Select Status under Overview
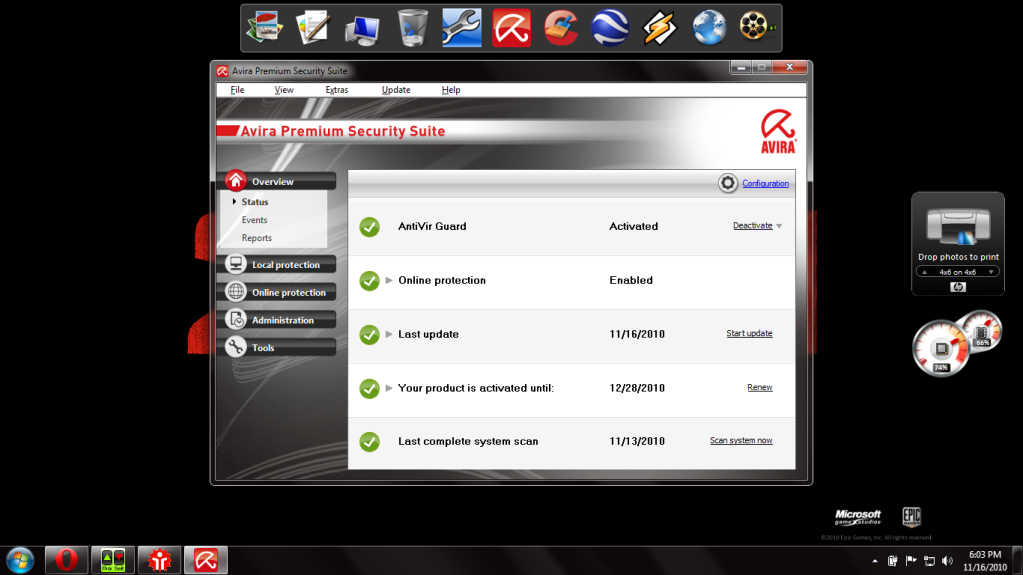The width and height of the screenshot is (1023, 575). point(255,202)
